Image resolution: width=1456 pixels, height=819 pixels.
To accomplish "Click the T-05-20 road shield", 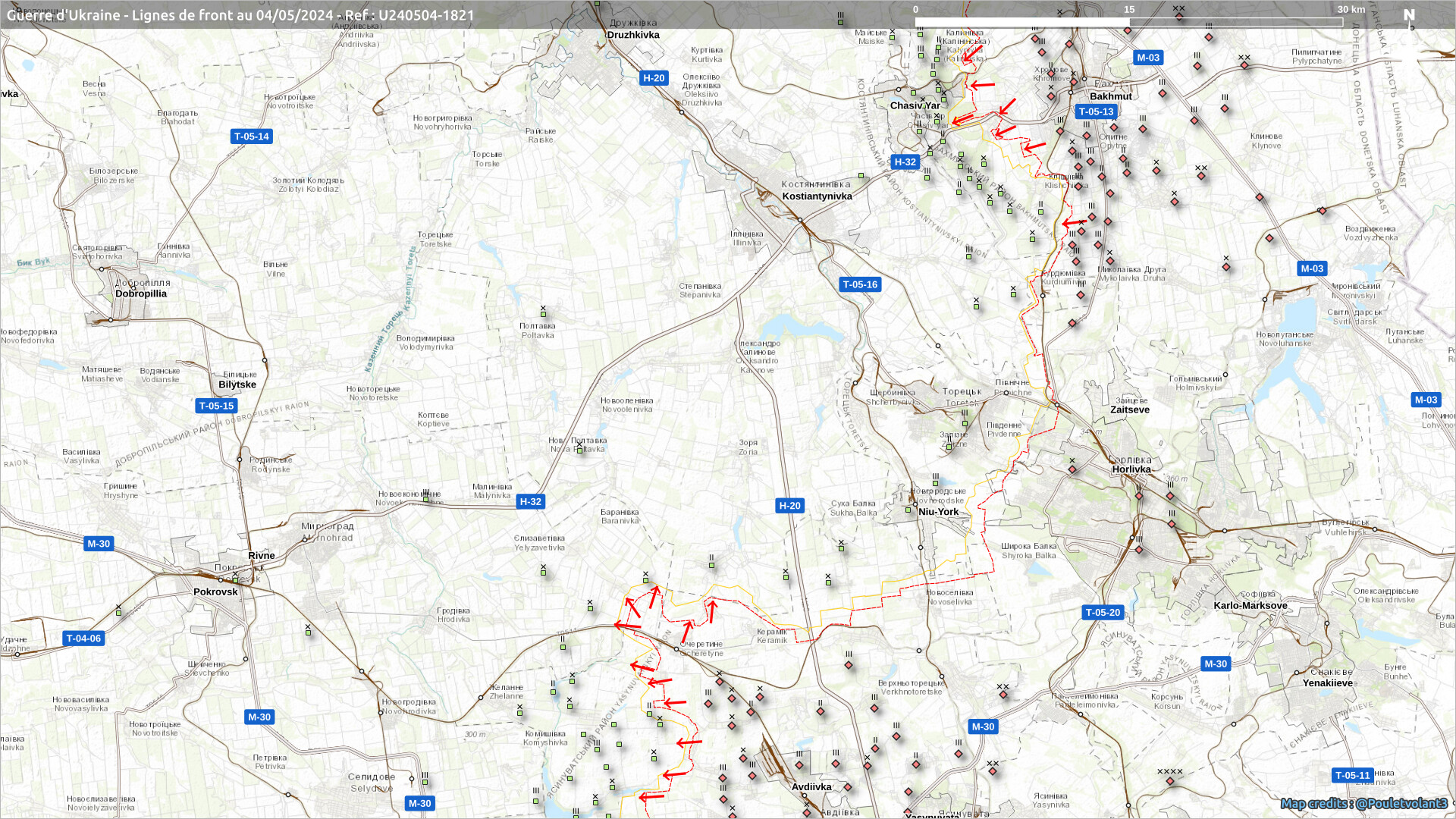I will (x=1102, y=612).
